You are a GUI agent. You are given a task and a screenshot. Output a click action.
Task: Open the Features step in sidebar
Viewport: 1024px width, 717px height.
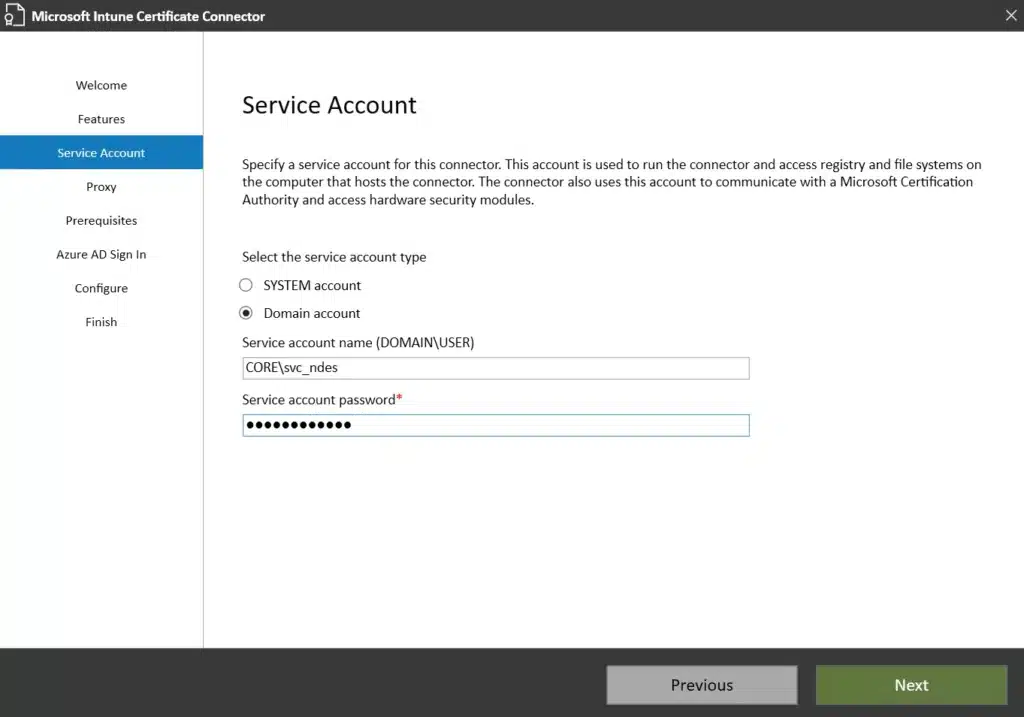pos(101,119)
